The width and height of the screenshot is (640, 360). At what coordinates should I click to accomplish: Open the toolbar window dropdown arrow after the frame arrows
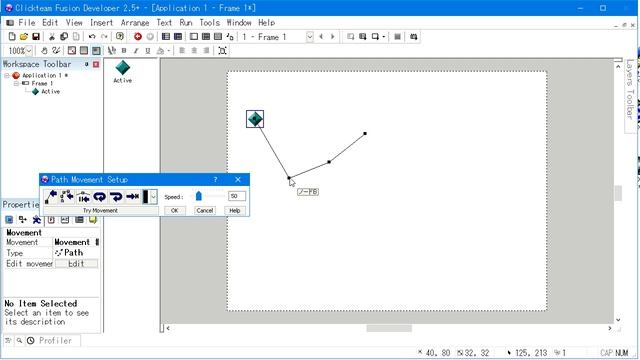tap(384, 37)
